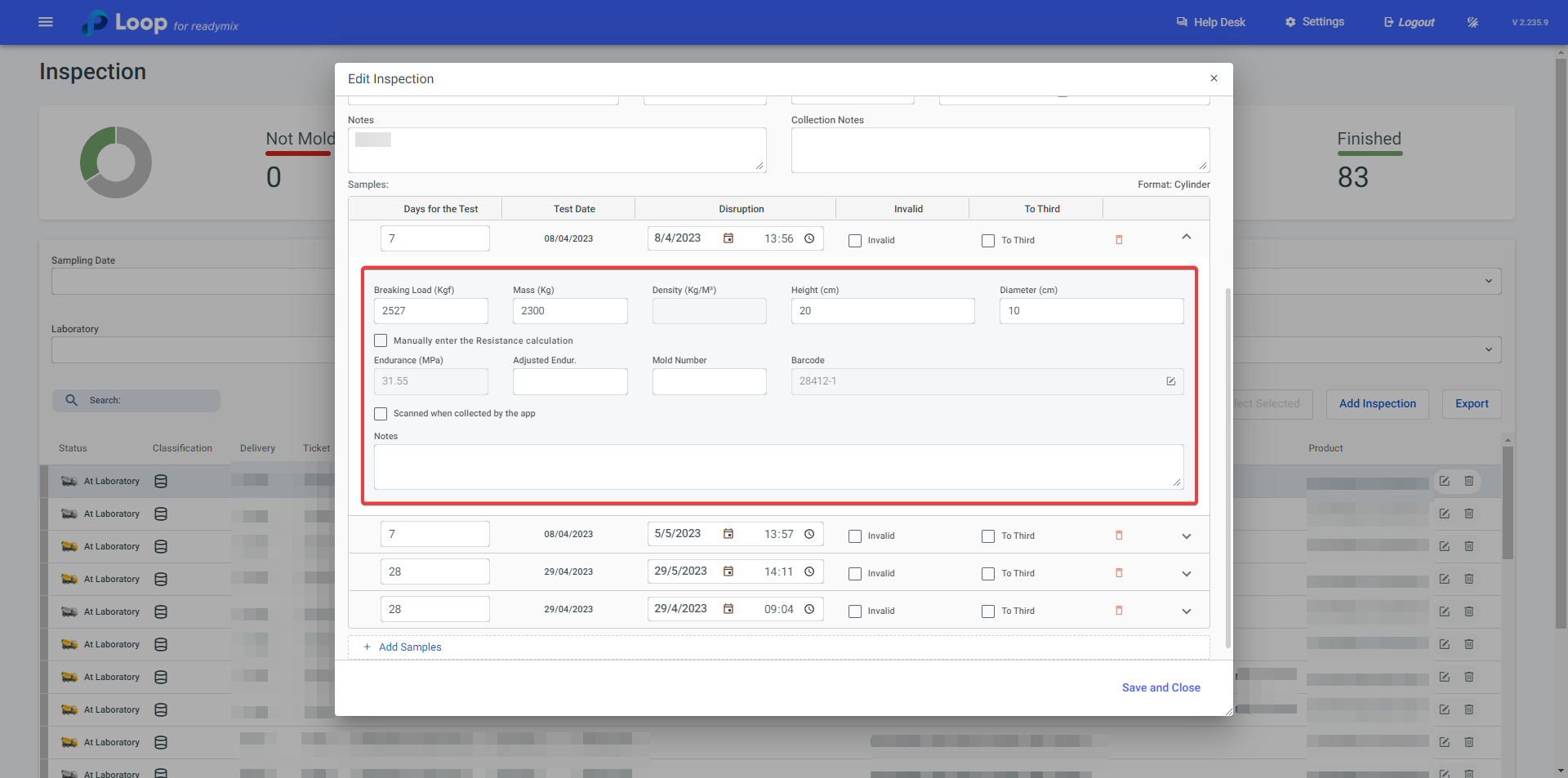1568x778 pixels.
Task: Click edit icon on first inspection table row
Action: click(x=1444, y=481)
